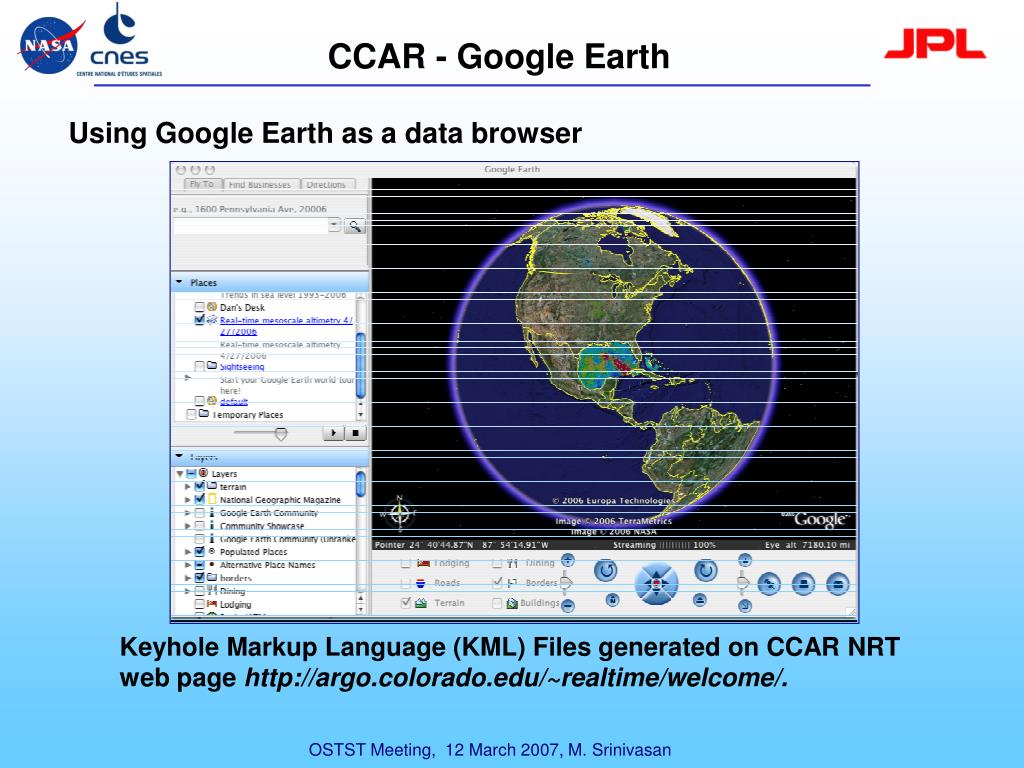The image size is (1024, 768).
Task: Collapse the Layers panel header
Action: [x=180, y=456]
